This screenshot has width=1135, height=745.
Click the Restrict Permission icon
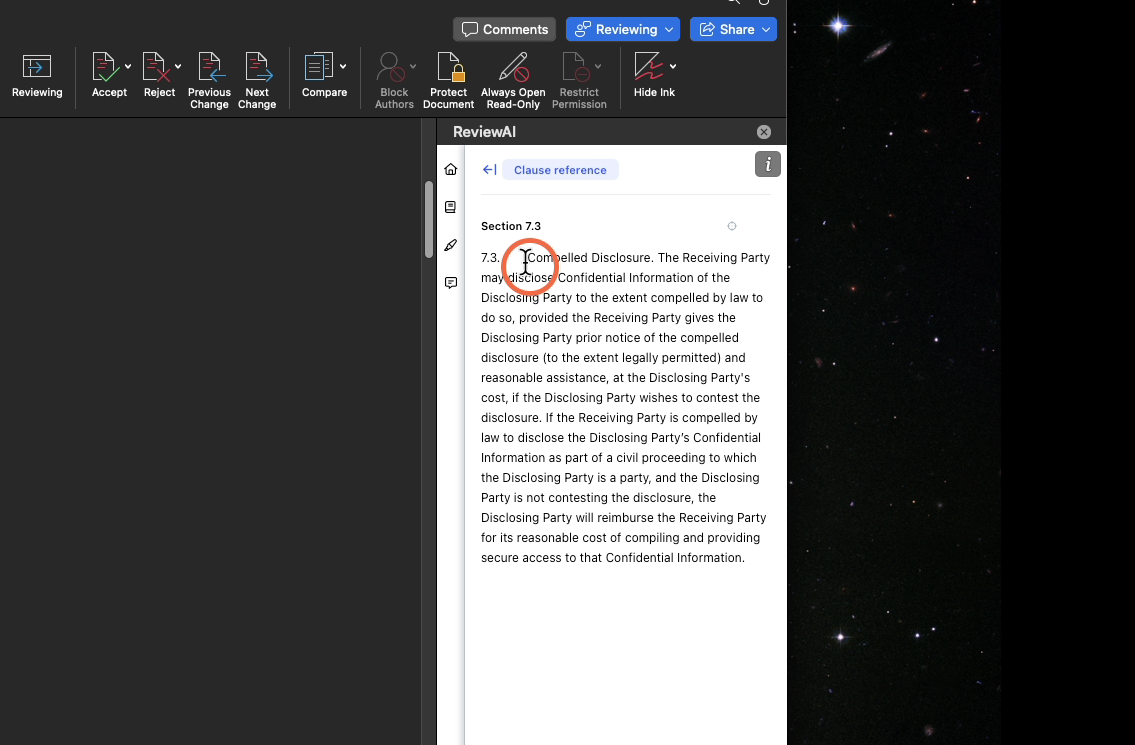tap(576, 67)
